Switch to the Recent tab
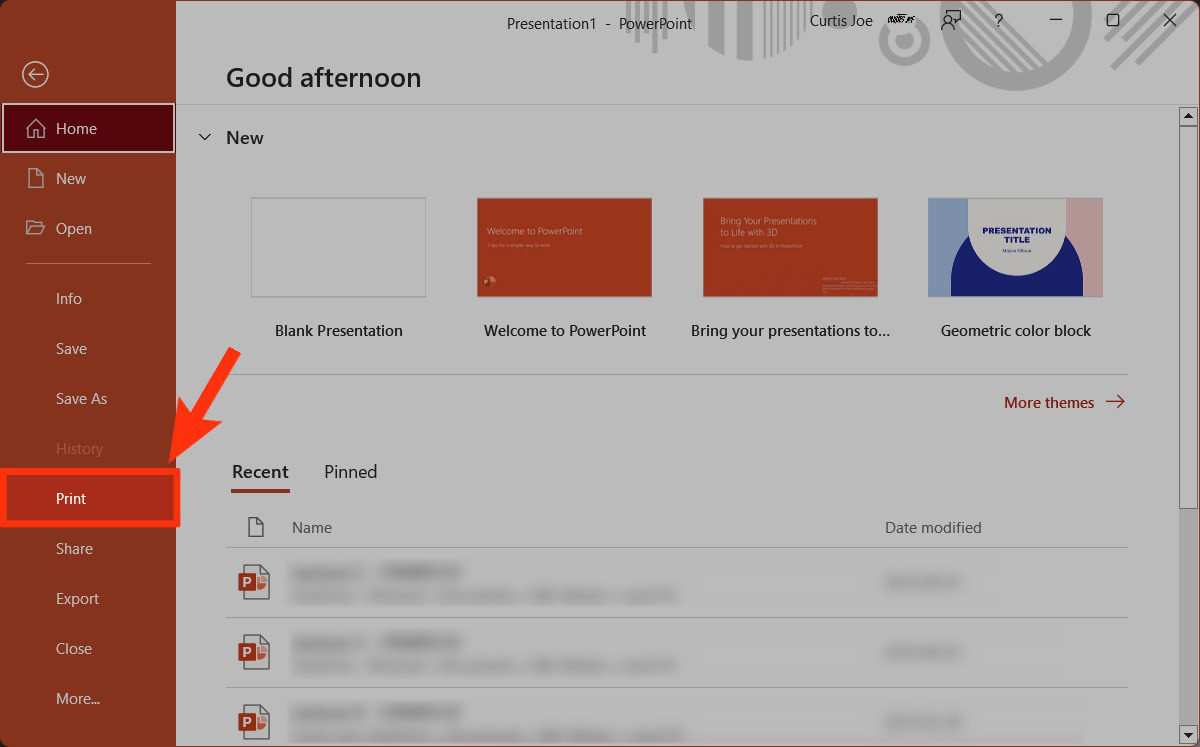This screenshot has width=1200, height=747. coord(260,472)
